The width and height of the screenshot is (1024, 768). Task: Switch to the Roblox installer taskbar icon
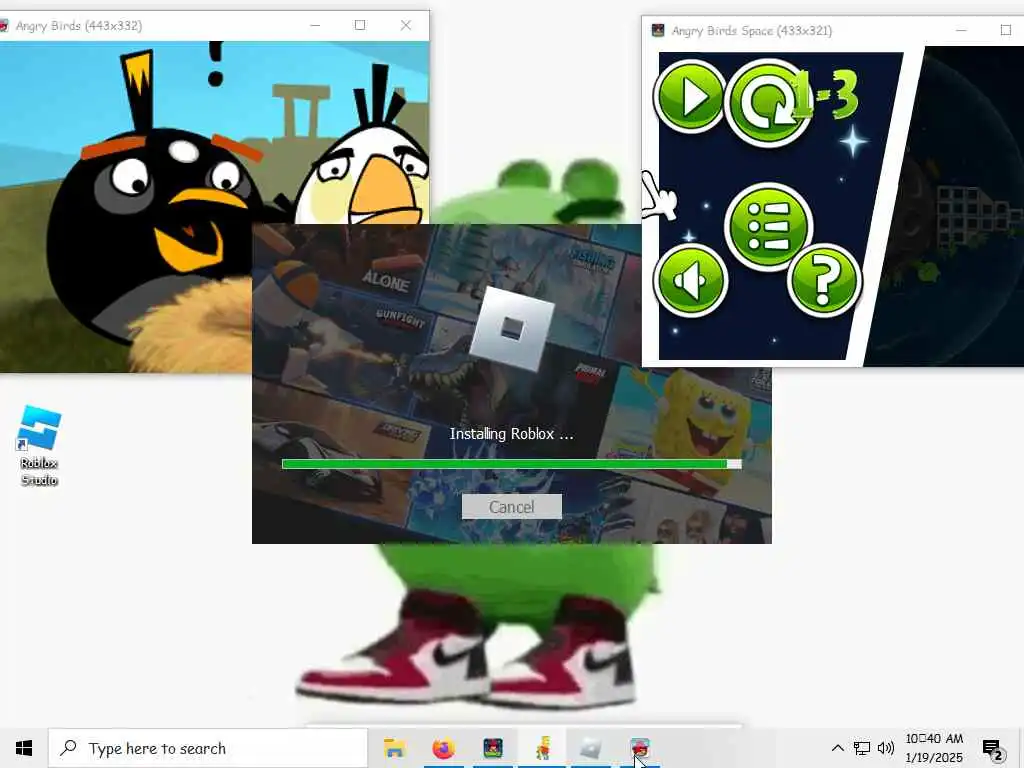pyautogui.click(x=590, y=748)
